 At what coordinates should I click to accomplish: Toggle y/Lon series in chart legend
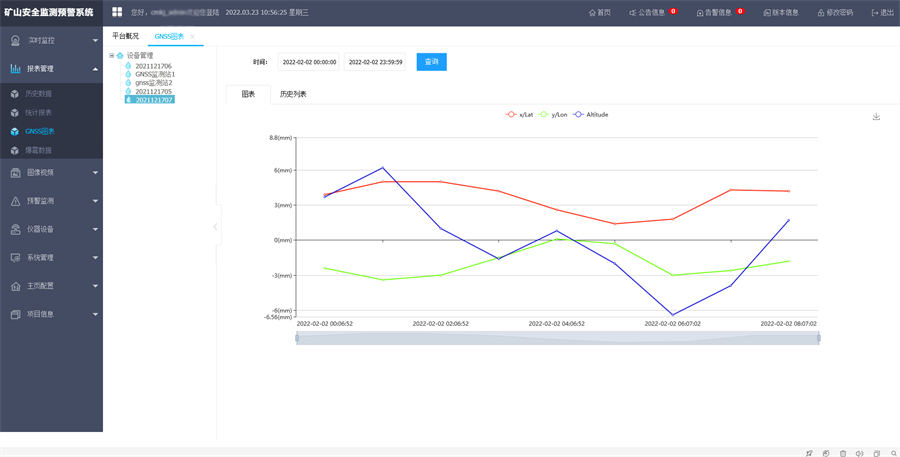(x=554, y=115)
